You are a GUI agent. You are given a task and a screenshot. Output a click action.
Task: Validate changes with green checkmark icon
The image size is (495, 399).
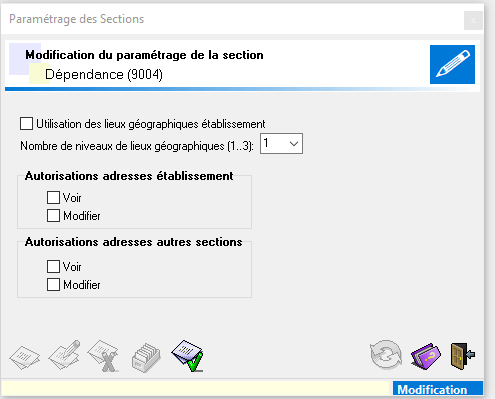pos(187,356)
